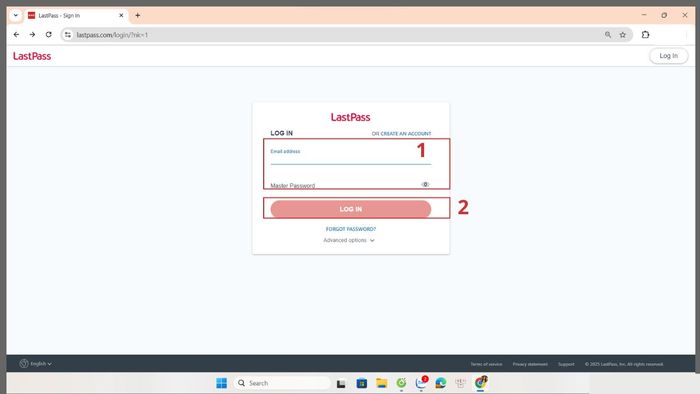Open the Windows Start menu
700x394 pixels.
pos(221,383)
